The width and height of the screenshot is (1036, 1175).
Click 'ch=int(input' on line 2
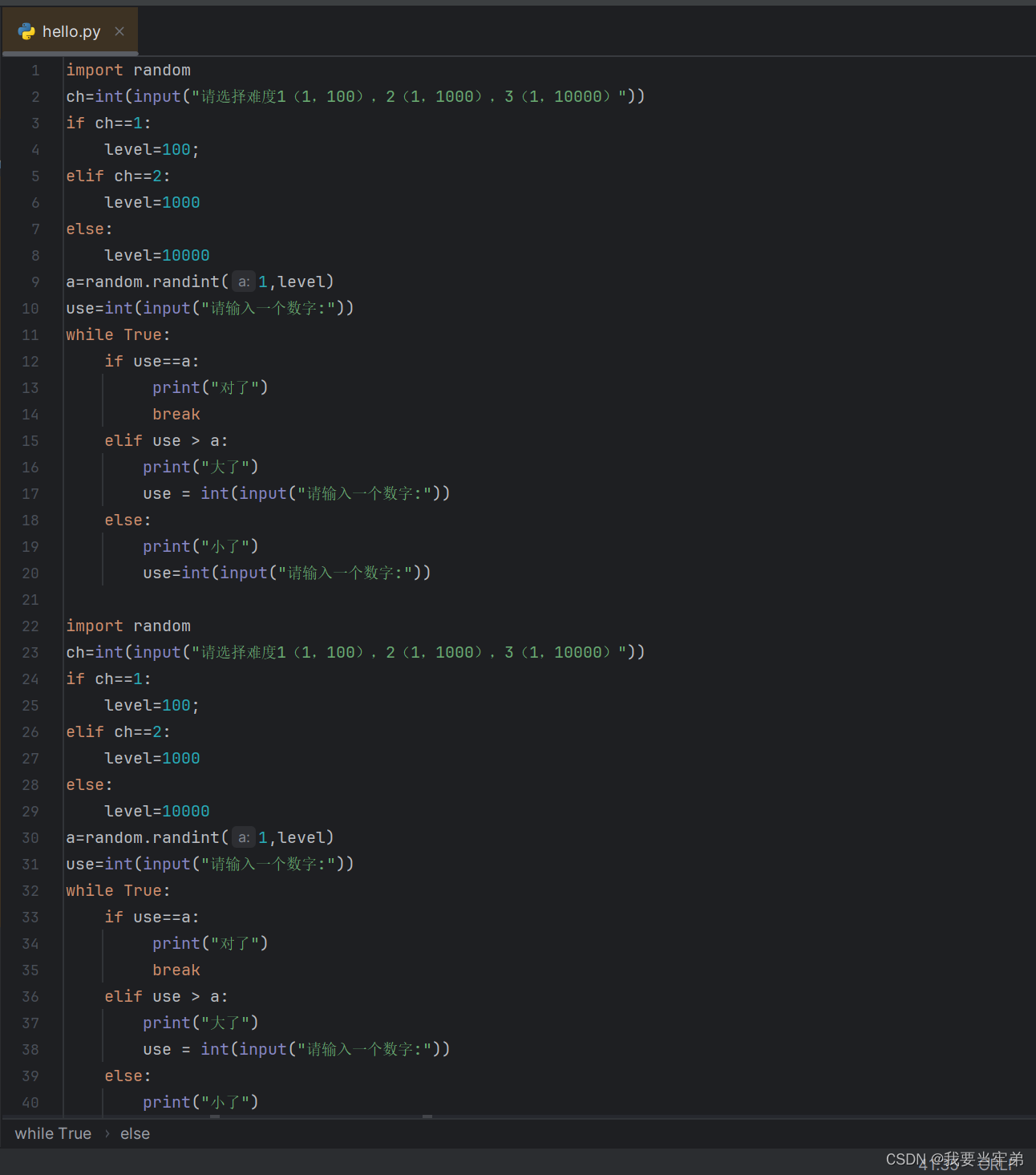(x=123, y=97)
